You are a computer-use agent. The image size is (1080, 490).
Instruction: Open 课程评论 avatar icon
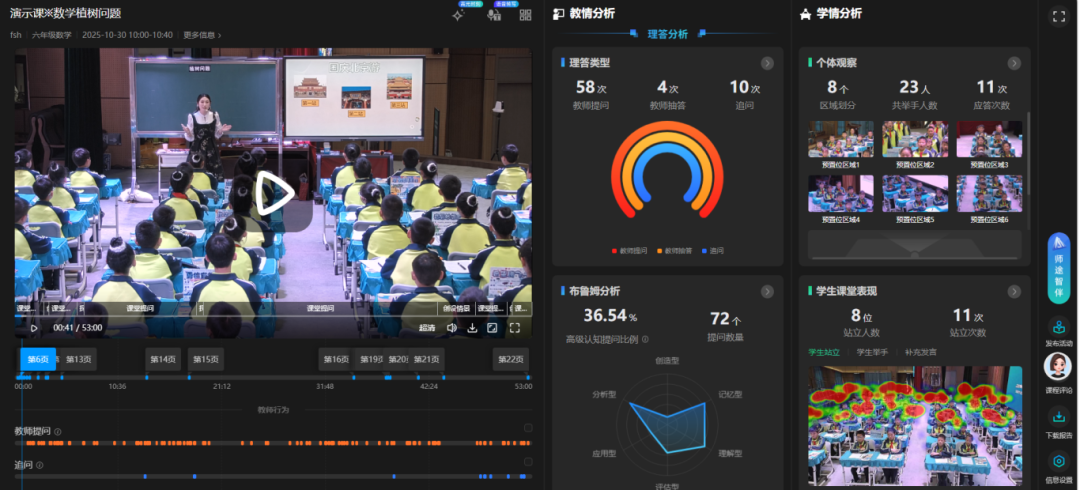[1058, 367]
